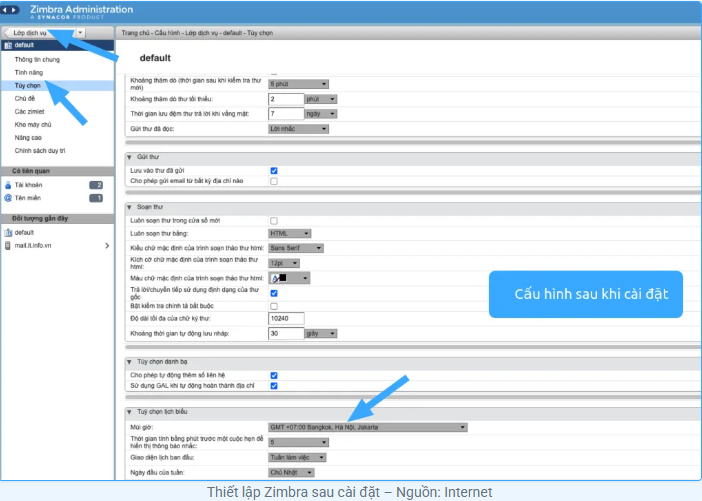The image size is (702, 501).
Task: Toggle Sử dụng GAL khi tự động hoàn thành
Action: pyautogui.click(x=274, y=386)
